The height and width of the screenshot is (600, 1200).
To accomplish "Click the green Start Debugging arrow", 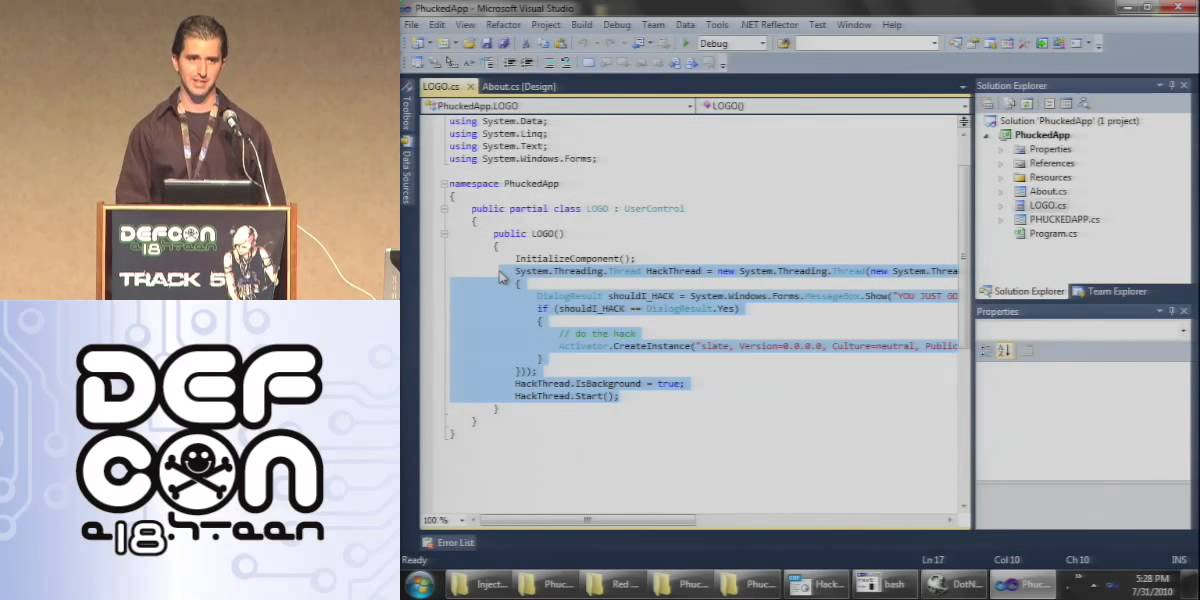I will coord(685,43).
